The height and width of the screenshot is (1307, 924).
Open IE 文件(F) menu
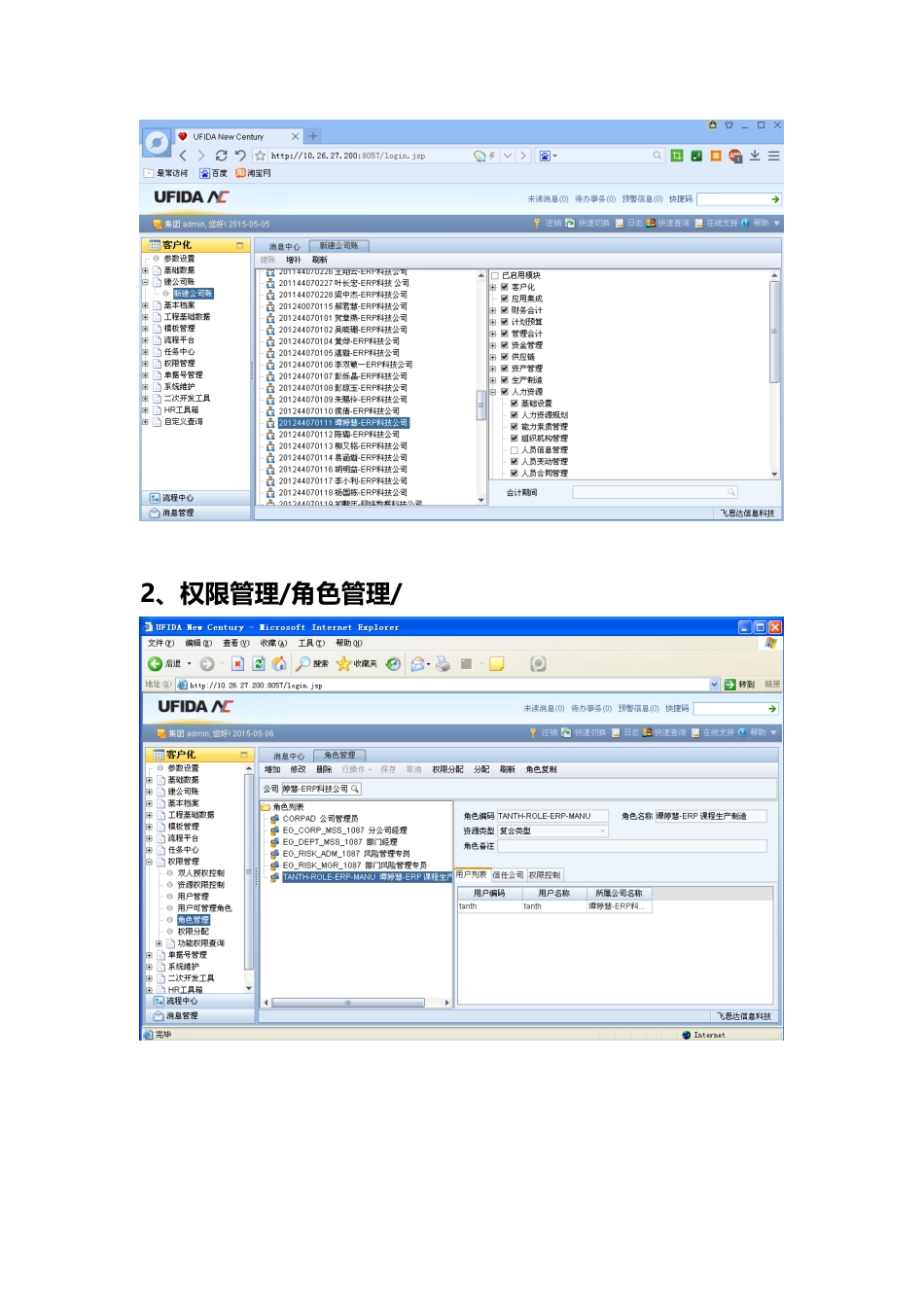tap(160, 644)
